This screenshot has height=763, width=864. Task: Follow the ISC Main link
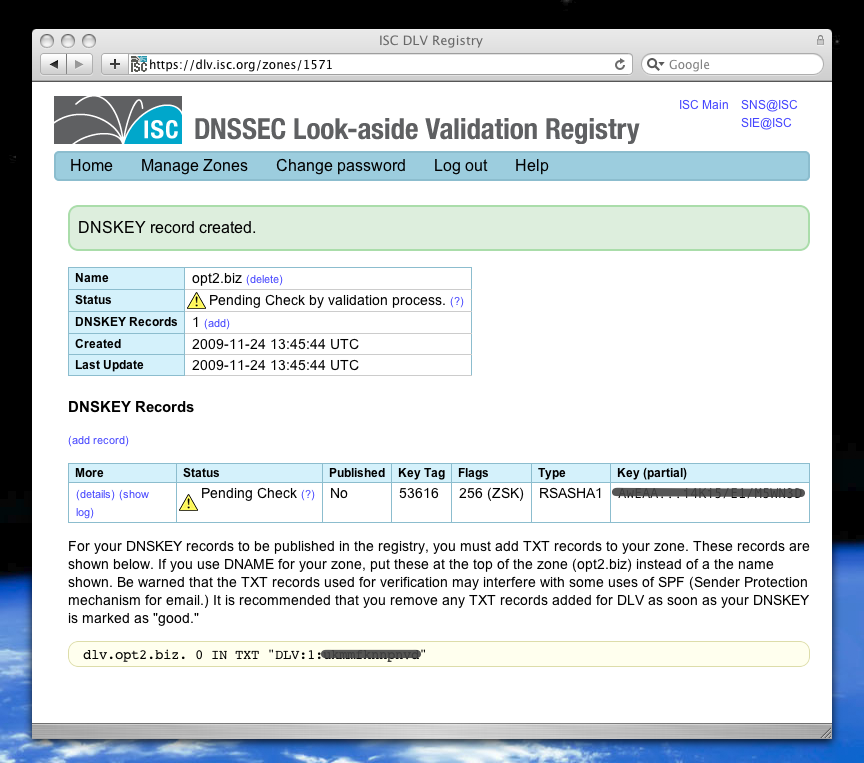point(703,105)
